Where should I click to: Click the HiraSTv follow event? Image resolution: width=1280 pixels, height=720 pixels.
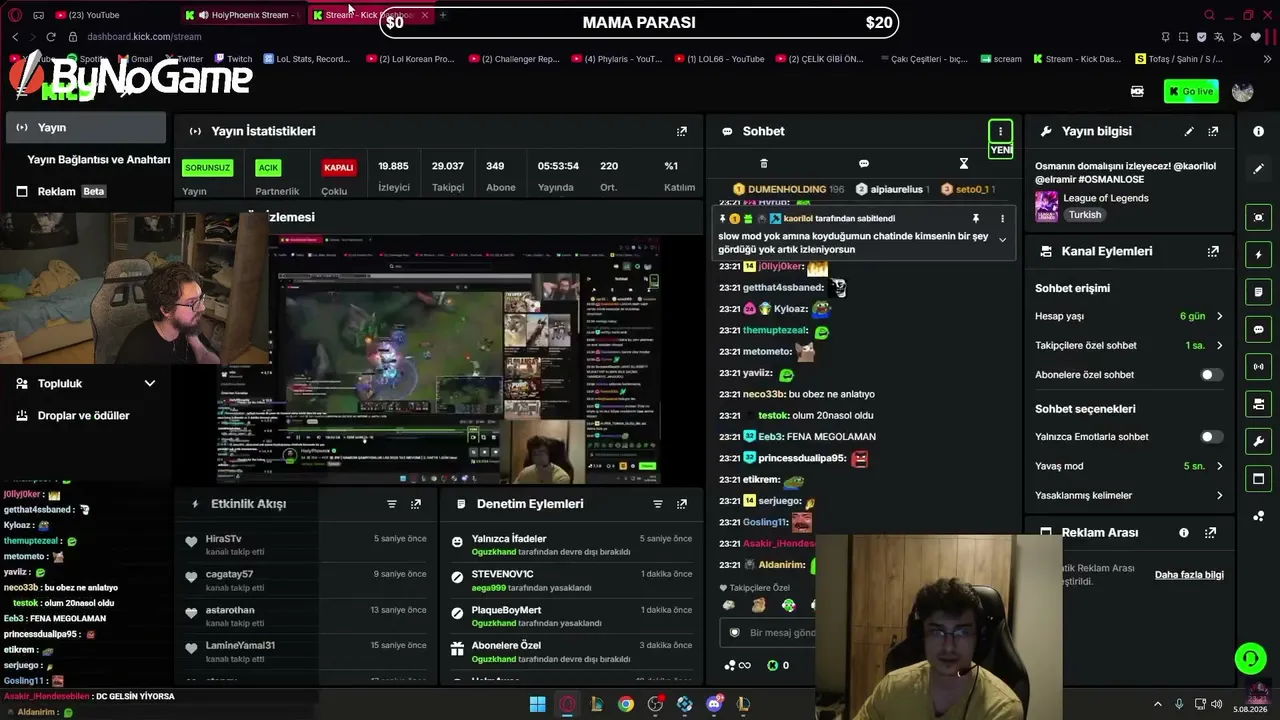[306, 546]
